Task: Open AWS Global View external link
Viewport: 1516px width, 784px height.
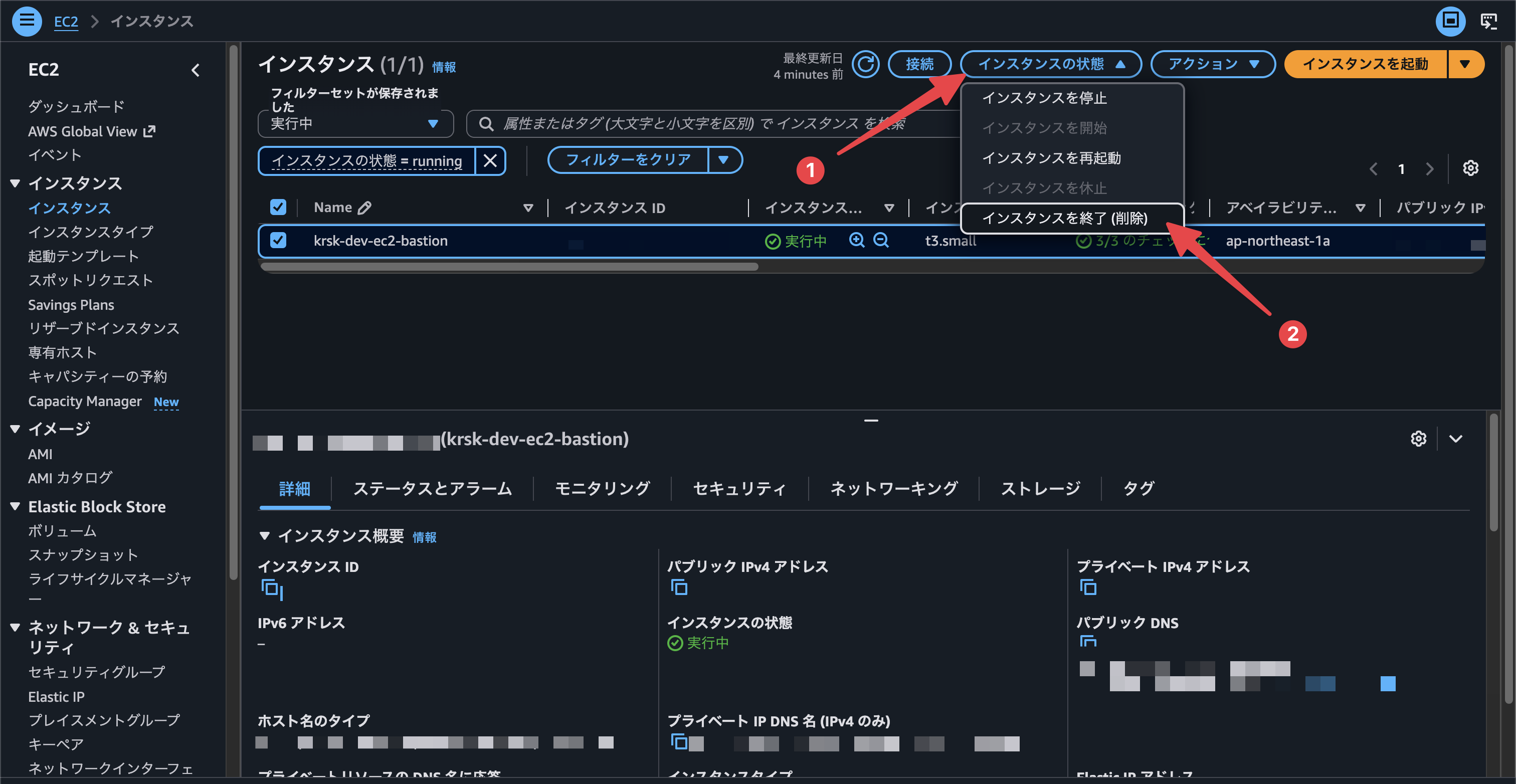Action: point(92,131)
